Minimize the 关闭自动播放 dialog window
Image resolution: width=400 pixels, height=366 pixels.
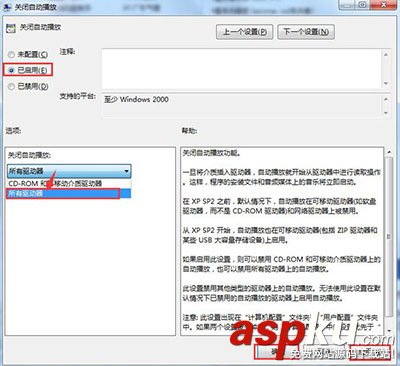pyautogui.click(x=347, y=4)
